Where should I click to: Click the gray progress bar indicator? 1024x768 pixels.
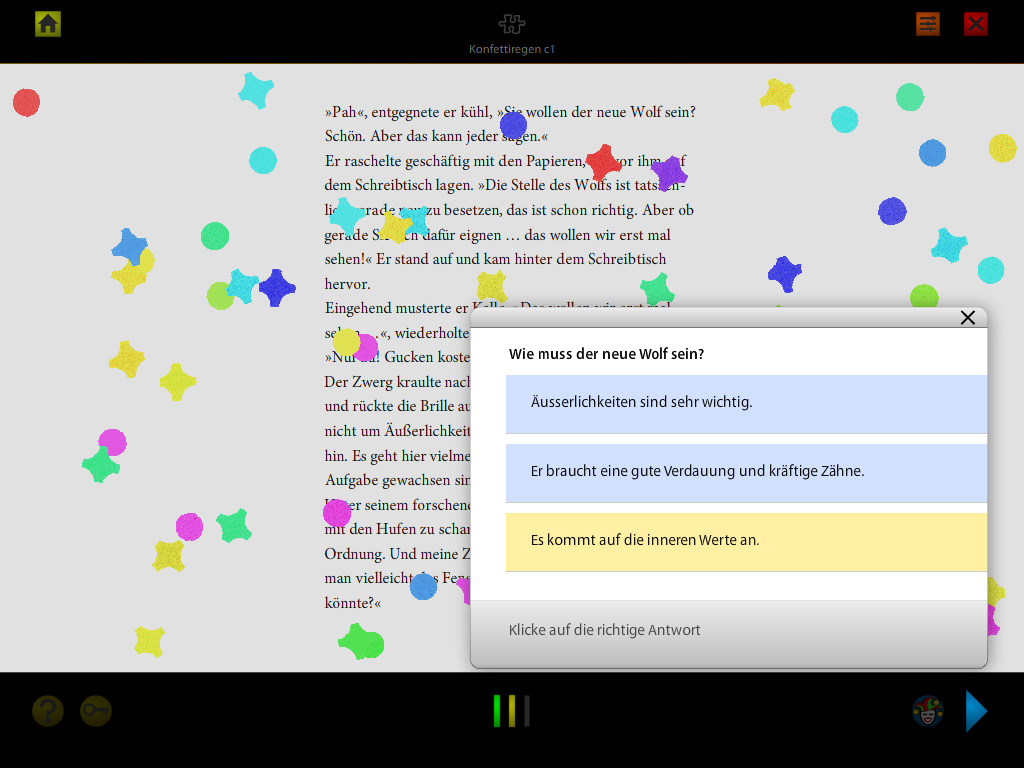527,711
